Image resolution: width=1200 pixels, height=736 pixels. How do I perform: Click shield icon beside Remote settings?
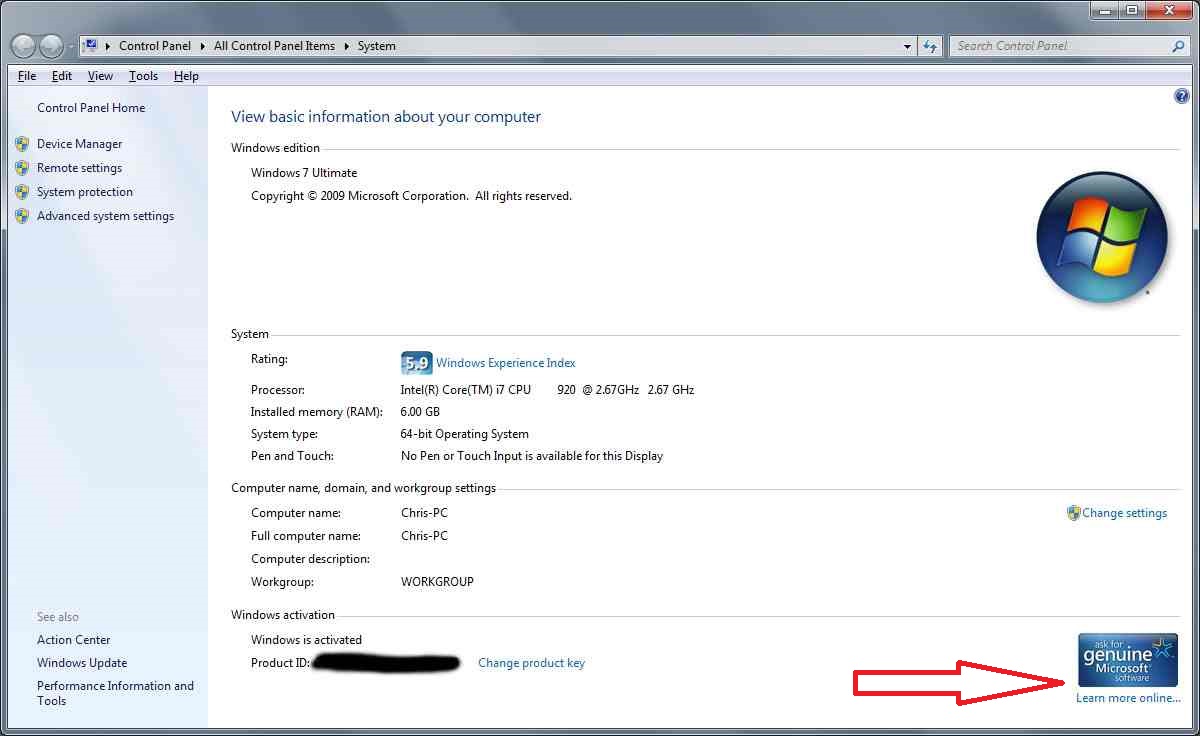click(x=22, y=168)
